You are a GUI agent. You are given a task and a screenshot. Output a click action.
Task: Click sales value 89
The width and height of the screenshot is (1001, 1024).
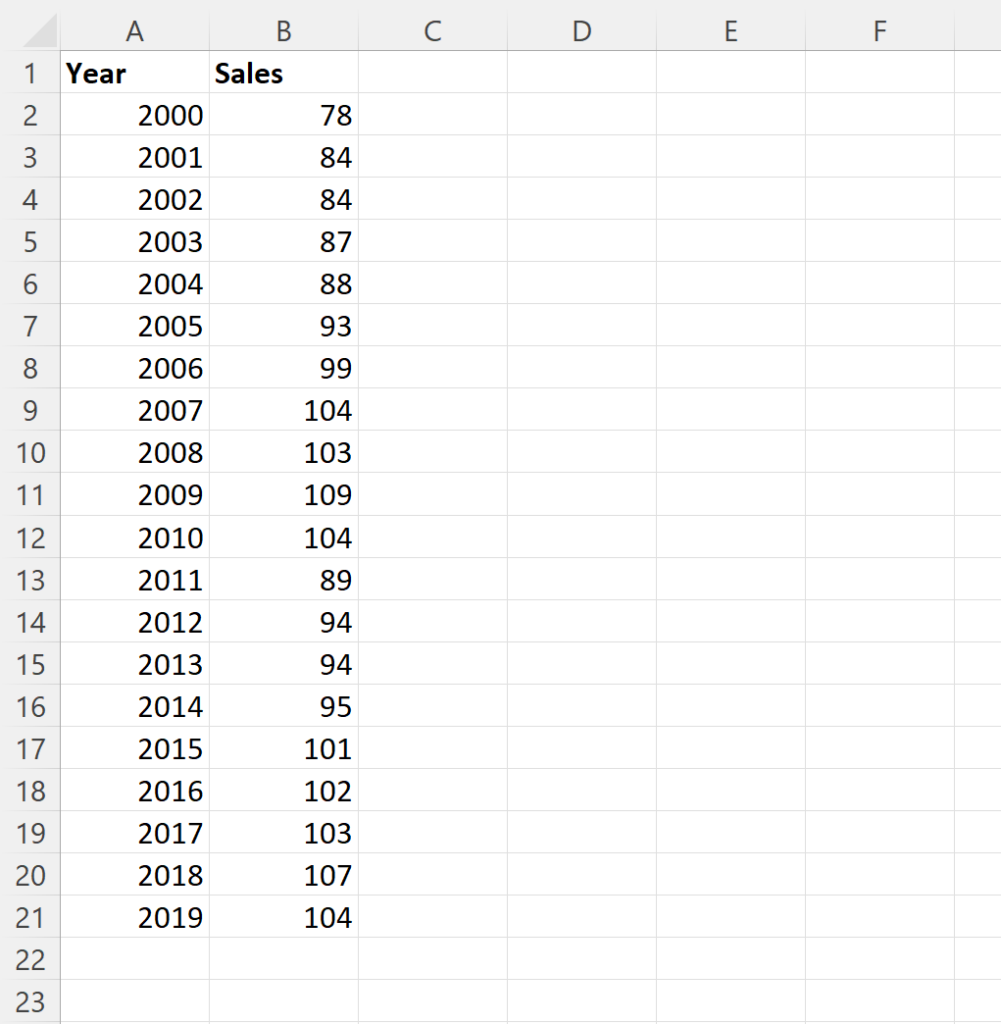(283, 579)
